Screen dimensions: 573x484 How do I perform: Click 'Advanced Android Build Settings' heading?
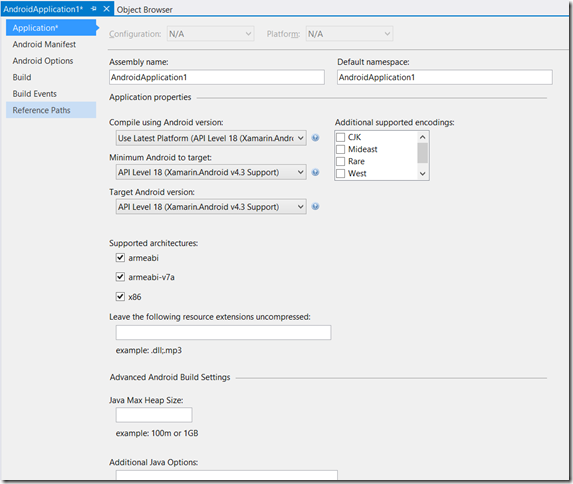click(x=170, y=377)
